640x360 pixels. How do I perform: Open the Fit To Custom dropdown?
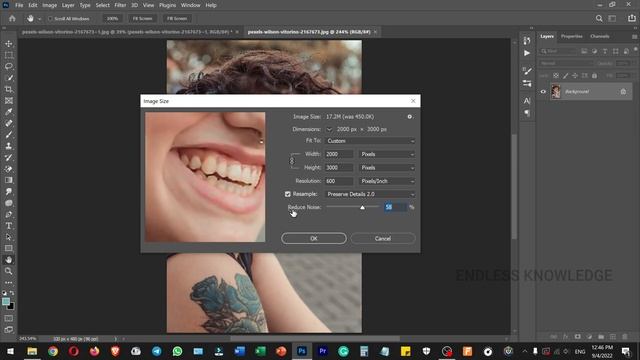point(370,141)
